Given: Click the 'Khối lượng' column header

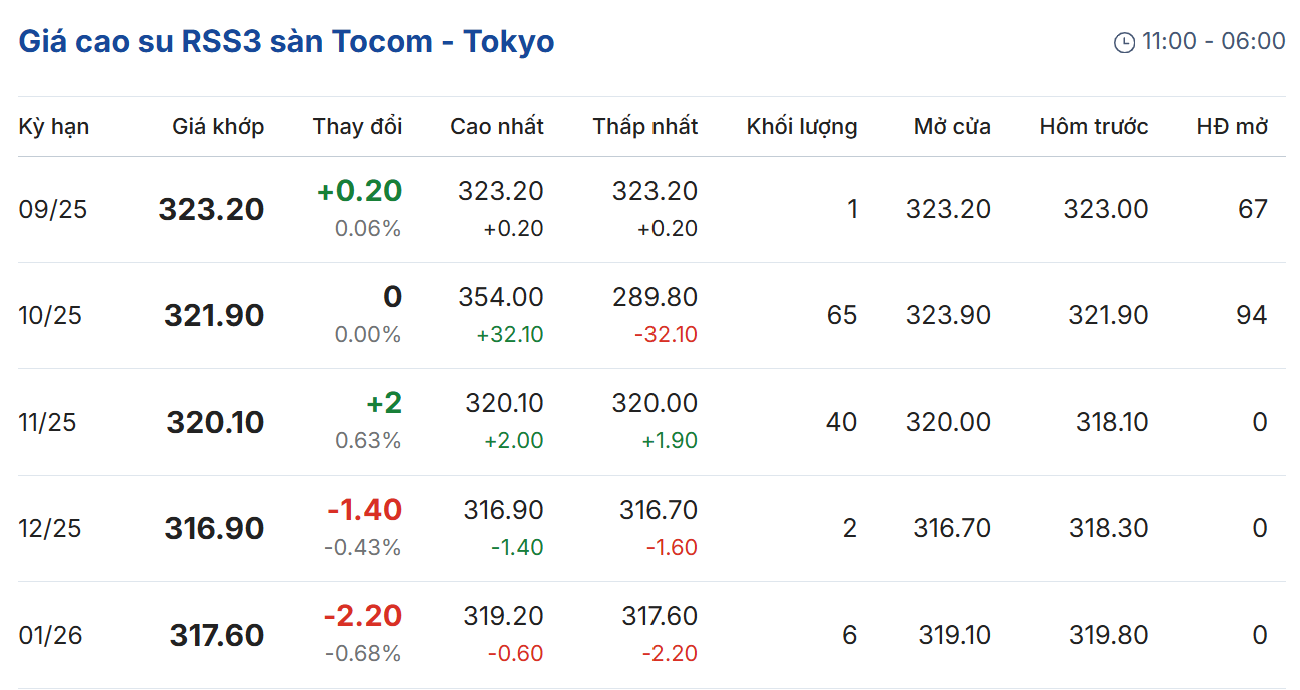Looking at the screenshot, I should pos(802,127).
